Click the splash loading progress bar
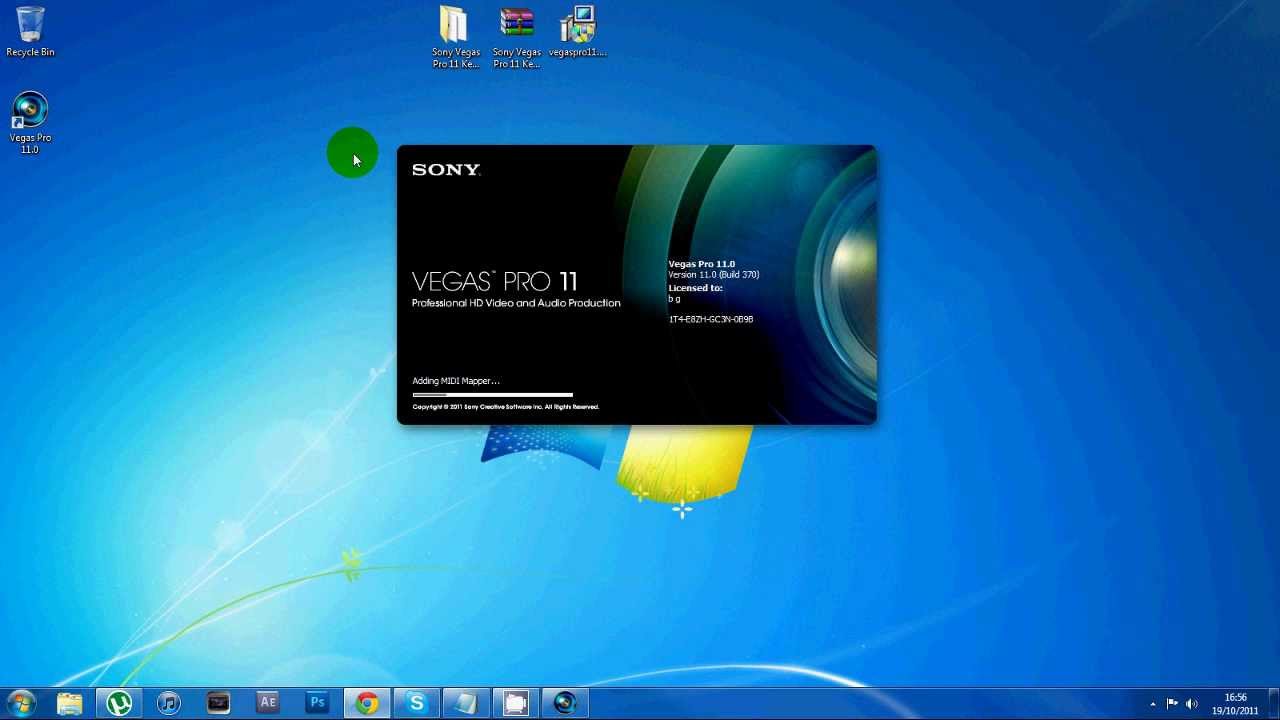Image resolution: width=1280 pixels, height=720 pixels. [493, 395]
